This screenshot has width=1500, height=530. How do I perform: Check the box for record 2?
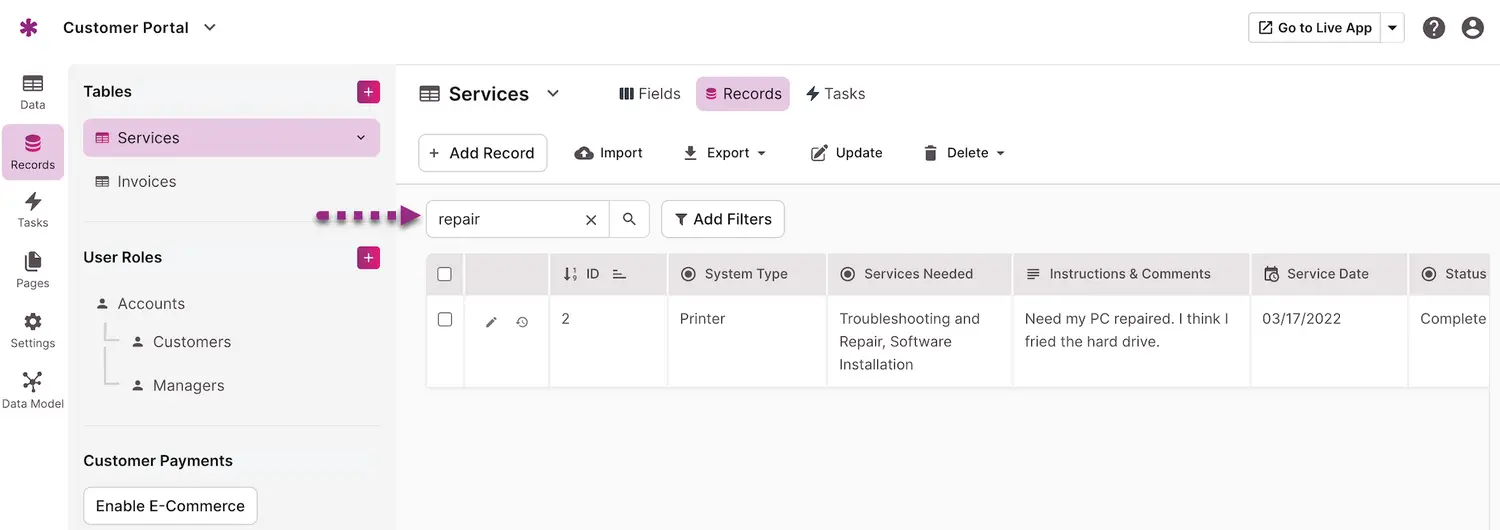[445, 320]
